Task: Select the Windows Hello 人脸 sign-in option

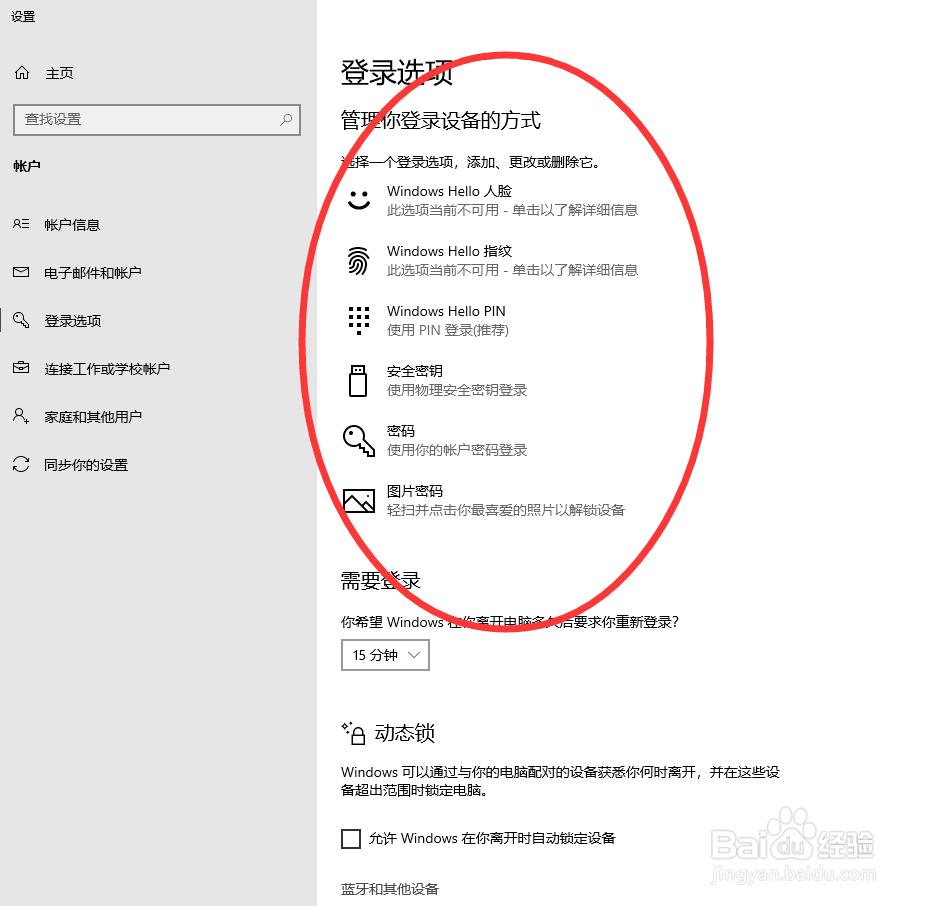Action: pos(492,200)
